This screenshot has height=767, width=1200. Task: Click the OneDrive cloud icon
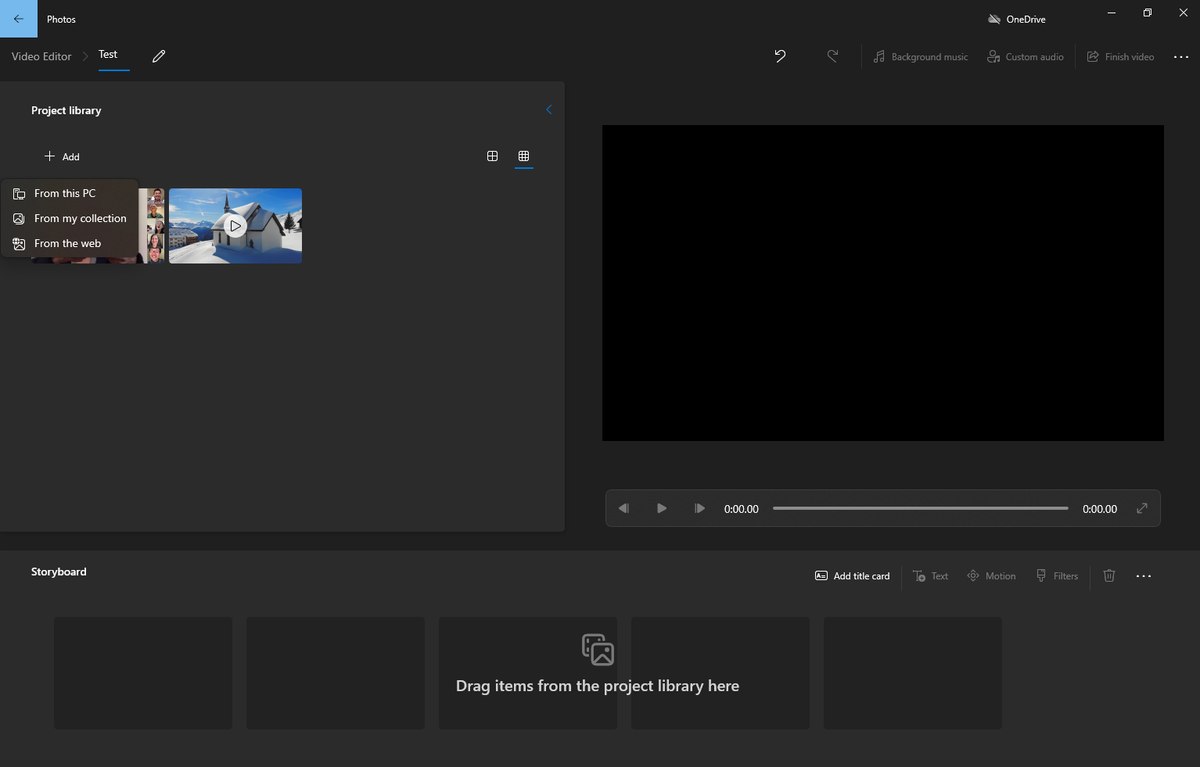993,18
